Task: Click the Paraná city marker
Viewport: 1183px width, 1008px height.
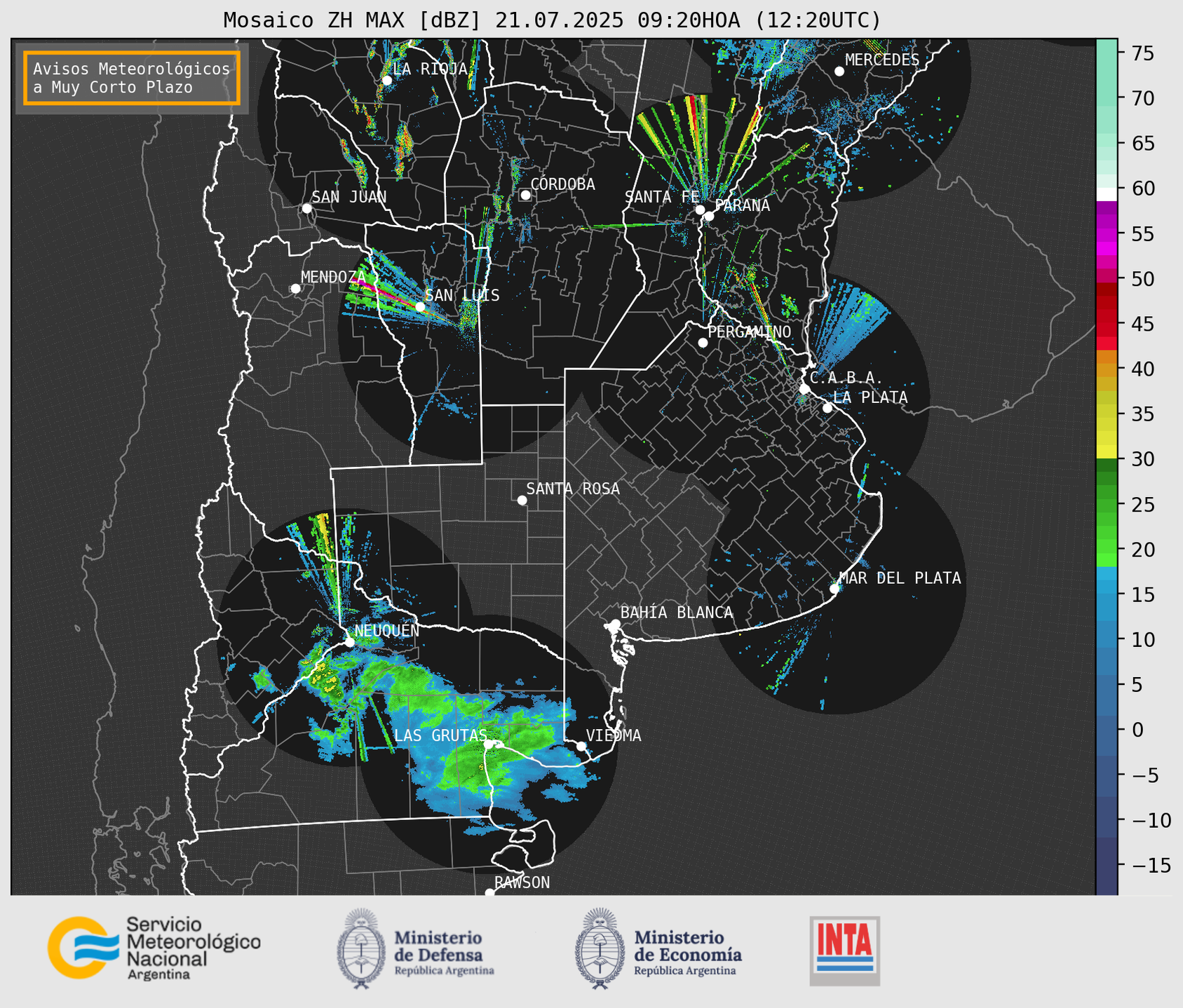Action: (709, 216)
